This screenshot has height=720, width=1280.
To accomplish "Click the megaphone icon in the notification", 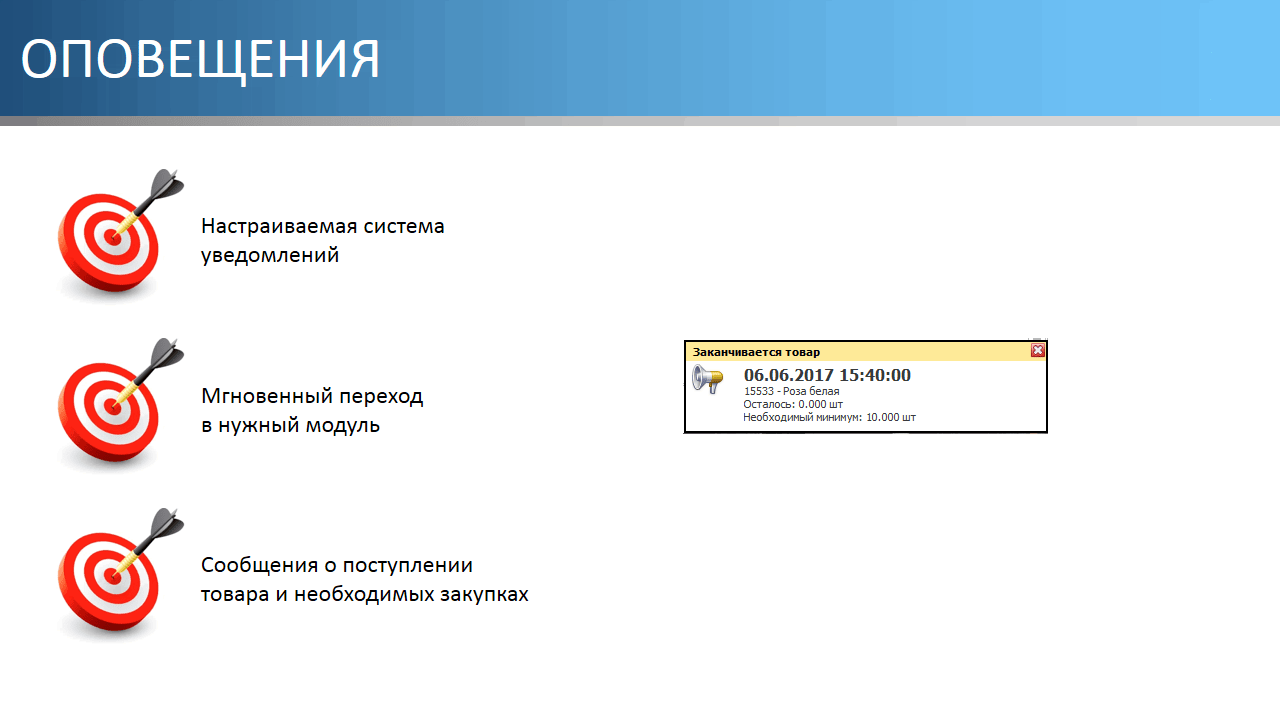I will pos(707,379).
